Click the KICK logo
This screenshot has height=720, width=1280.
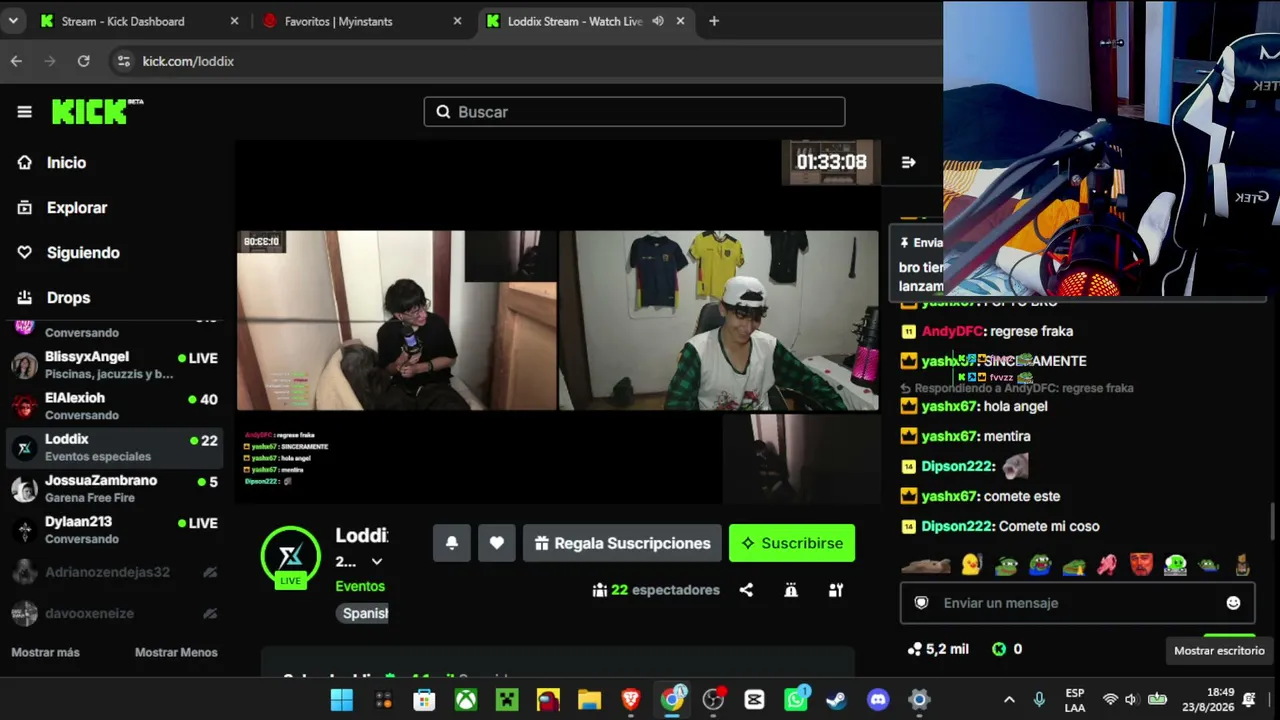(x=97, y=111)
